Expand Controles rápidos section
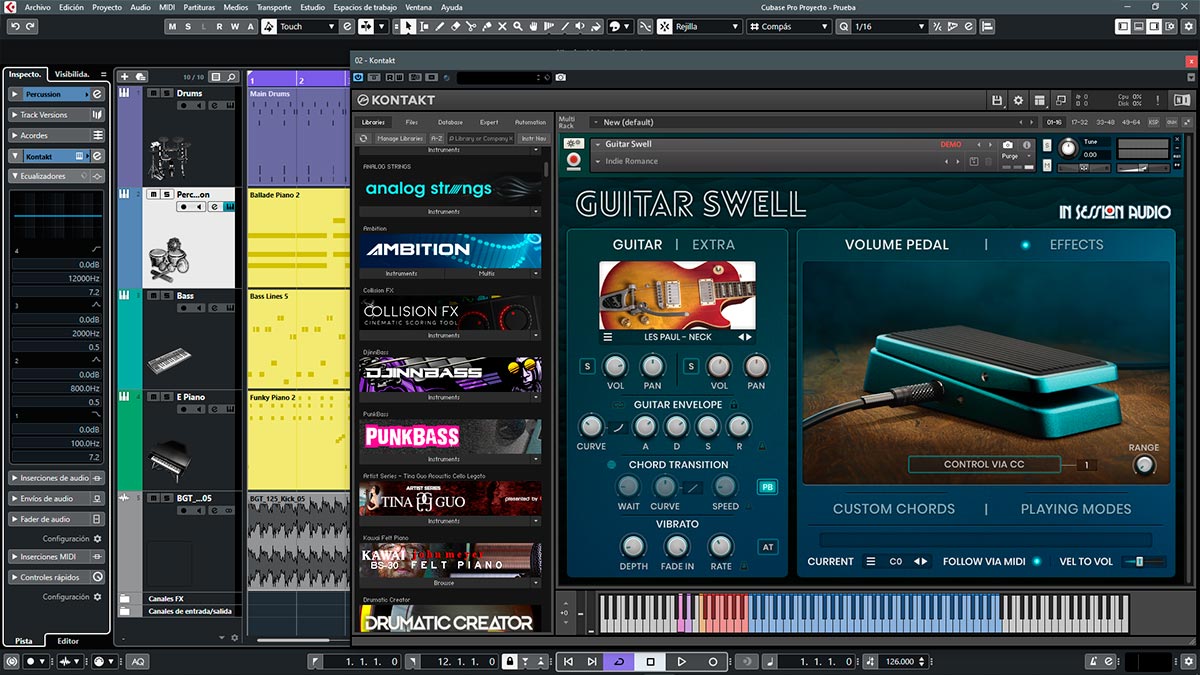Image resolution: width=1200 pixels, height=675 pixels. pyautogui.click(x=56, y=577)
